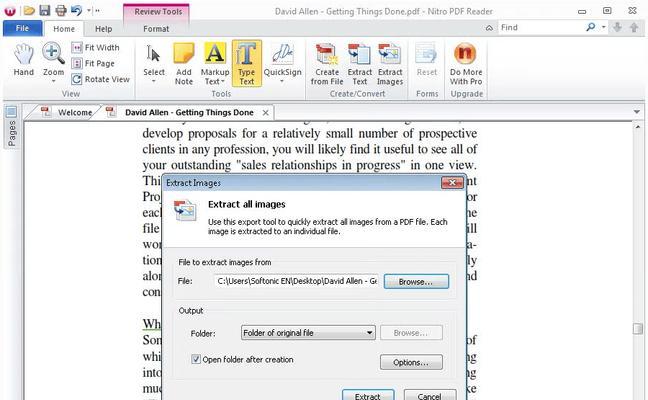Viewport: 648px width, 400px height.
Task: Click the vertical scrollbar thumb
Action: (638, 329)
